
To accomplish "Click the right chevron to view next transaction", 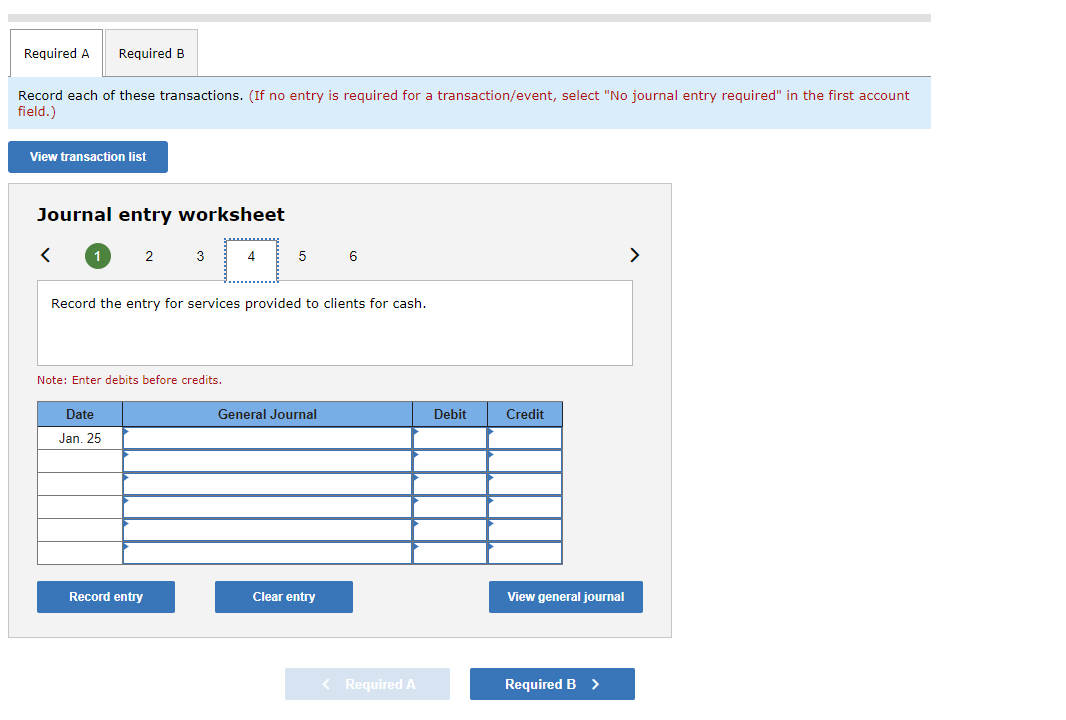I will 634,255.
